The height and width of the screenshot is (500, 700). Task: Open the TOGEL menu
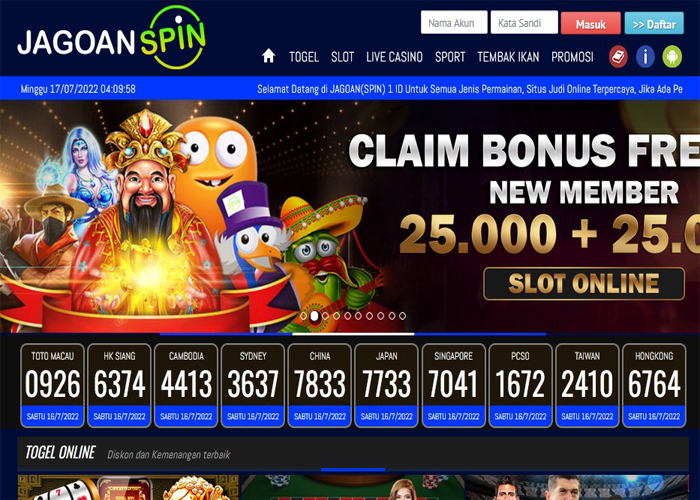304,57
